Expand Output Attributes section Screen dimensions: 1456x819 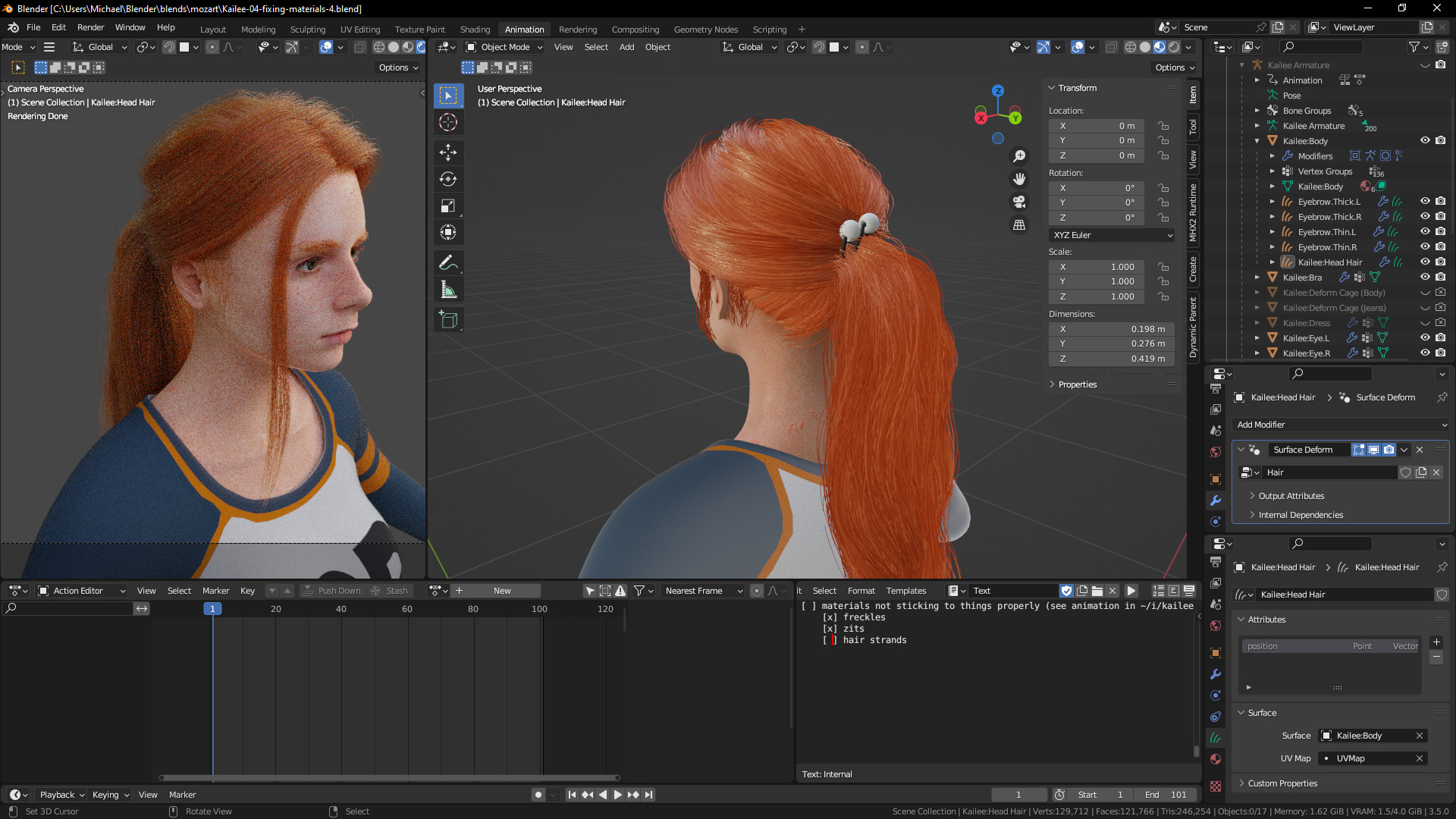1291,496
